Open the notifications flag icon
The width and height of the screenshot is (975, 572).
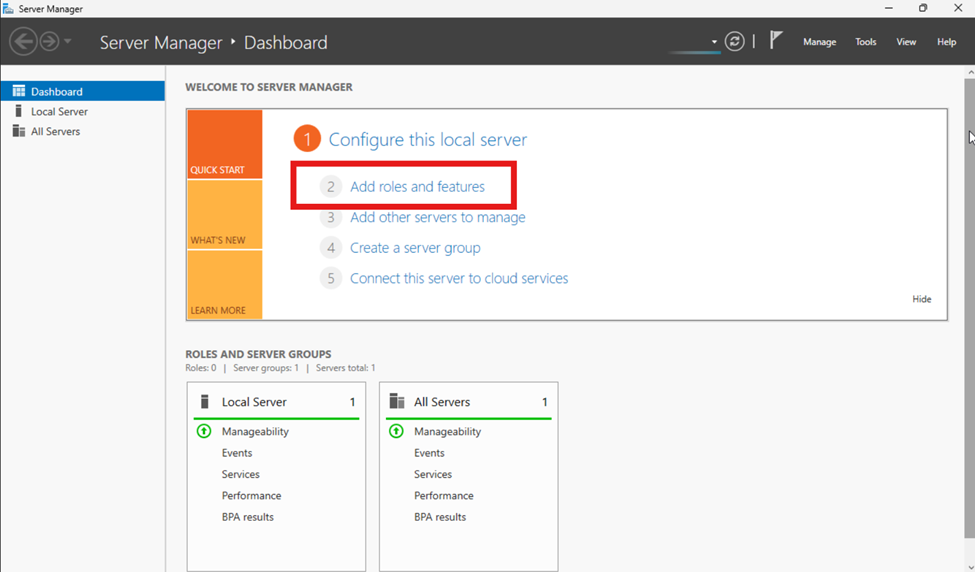[776, 41]
